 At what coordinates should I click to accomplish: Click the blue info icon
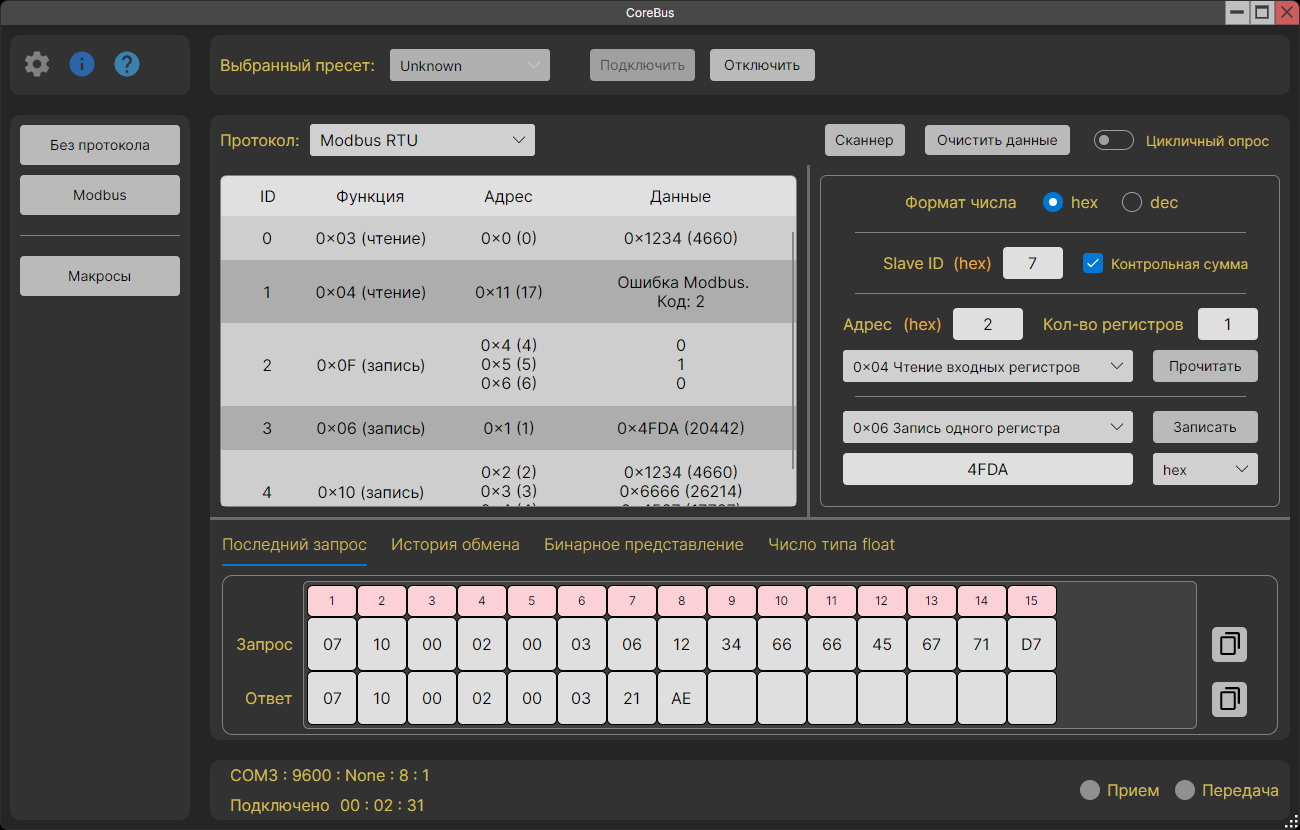coord(82,65)
